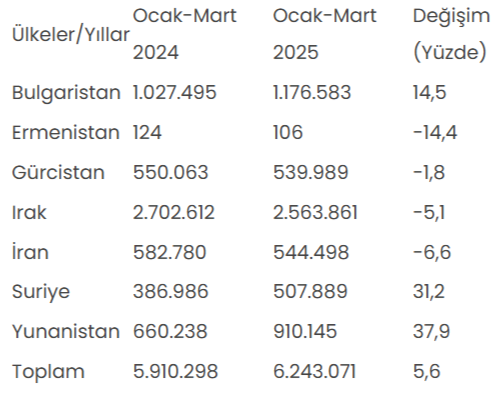This screenshot has height=395, width=502.
Task: Click the total 2024 value 5.910.298
Action: tap(175, 372)
